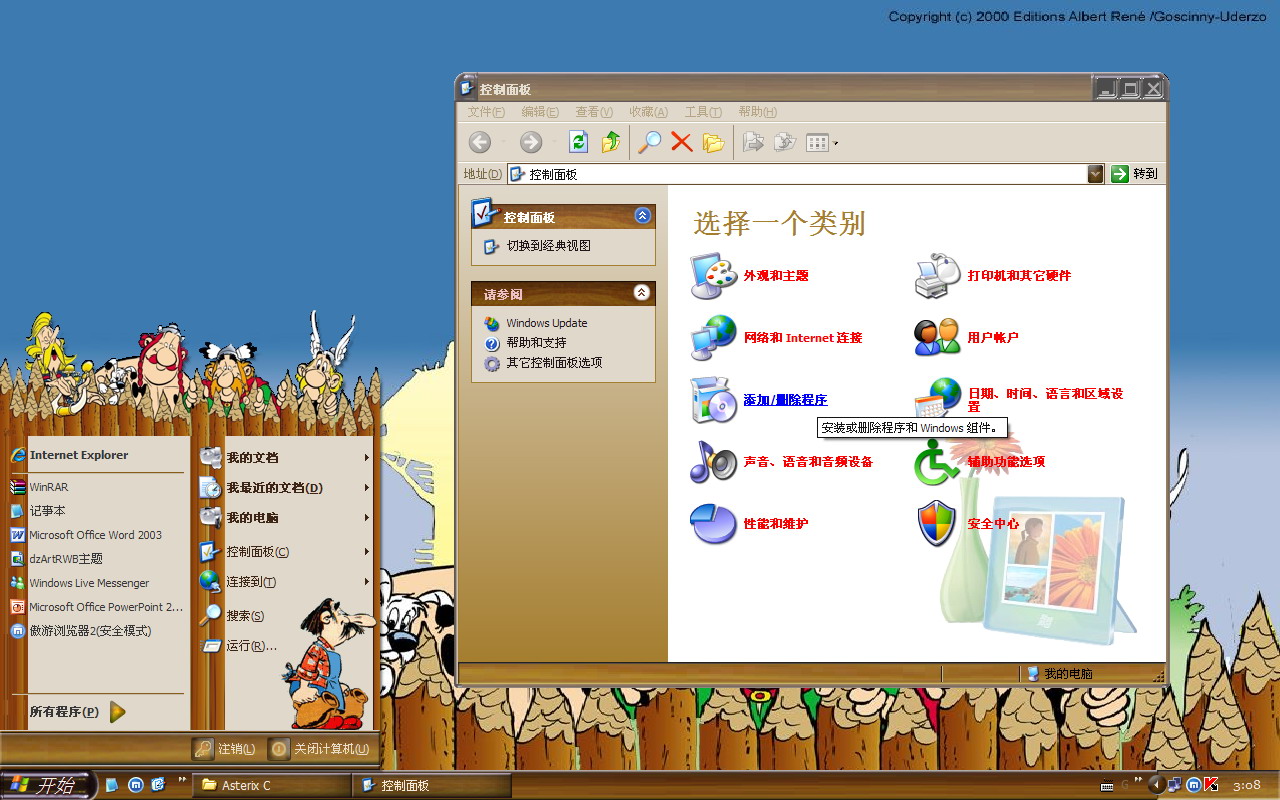Screen dimensions: 1280x800
Task: Open the 辅助功能选项 category link
Action: [x=1006, y=462]
